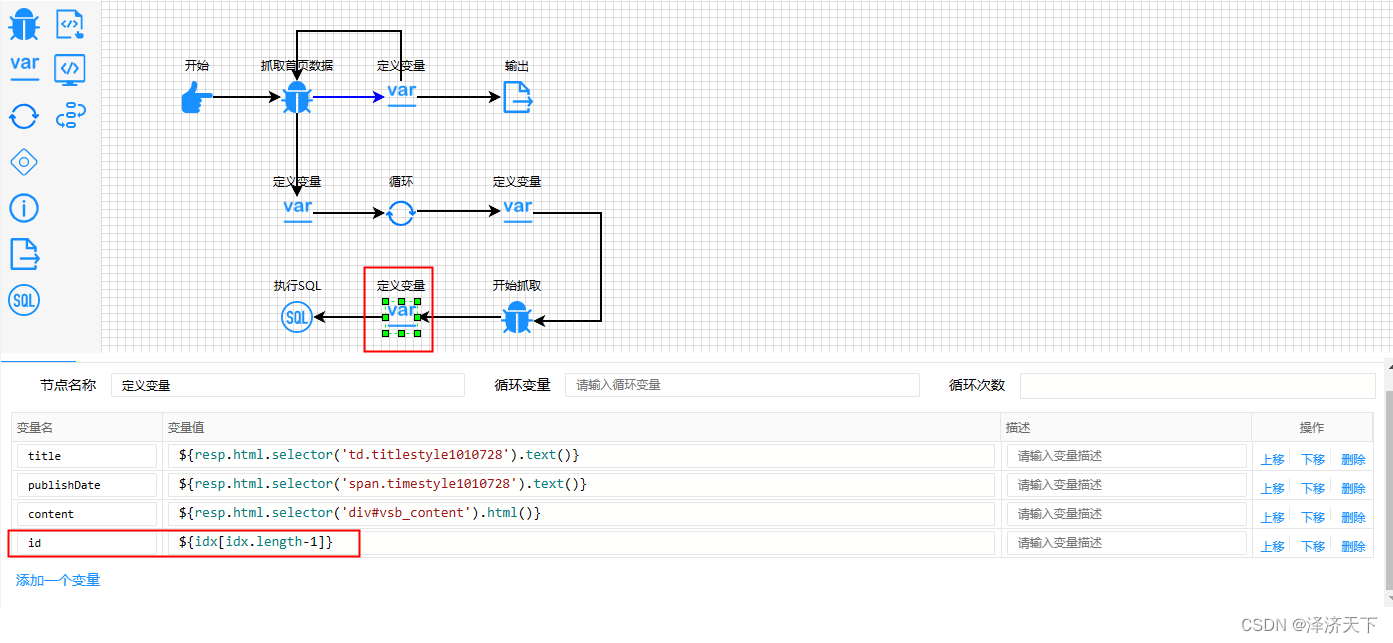Click the 输出 output file node
1393x643 pixels.
pyautogui.click(x=517, y=98)
